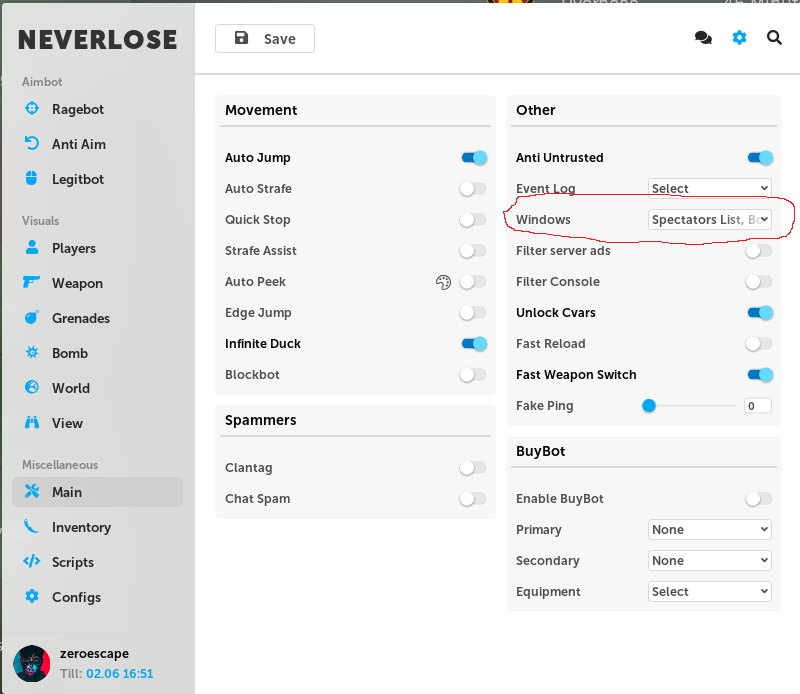
Task: Toggle Auto Peek switch on
Action: pyautogui.click(x=472, y=282)
